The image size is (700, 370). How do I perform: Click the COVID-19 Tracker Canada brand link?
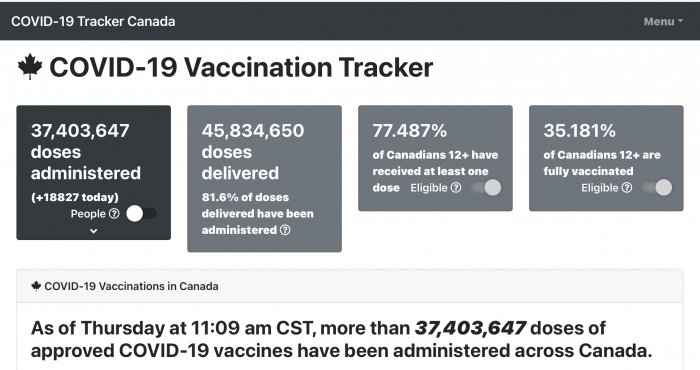click(x=93, y=21)
